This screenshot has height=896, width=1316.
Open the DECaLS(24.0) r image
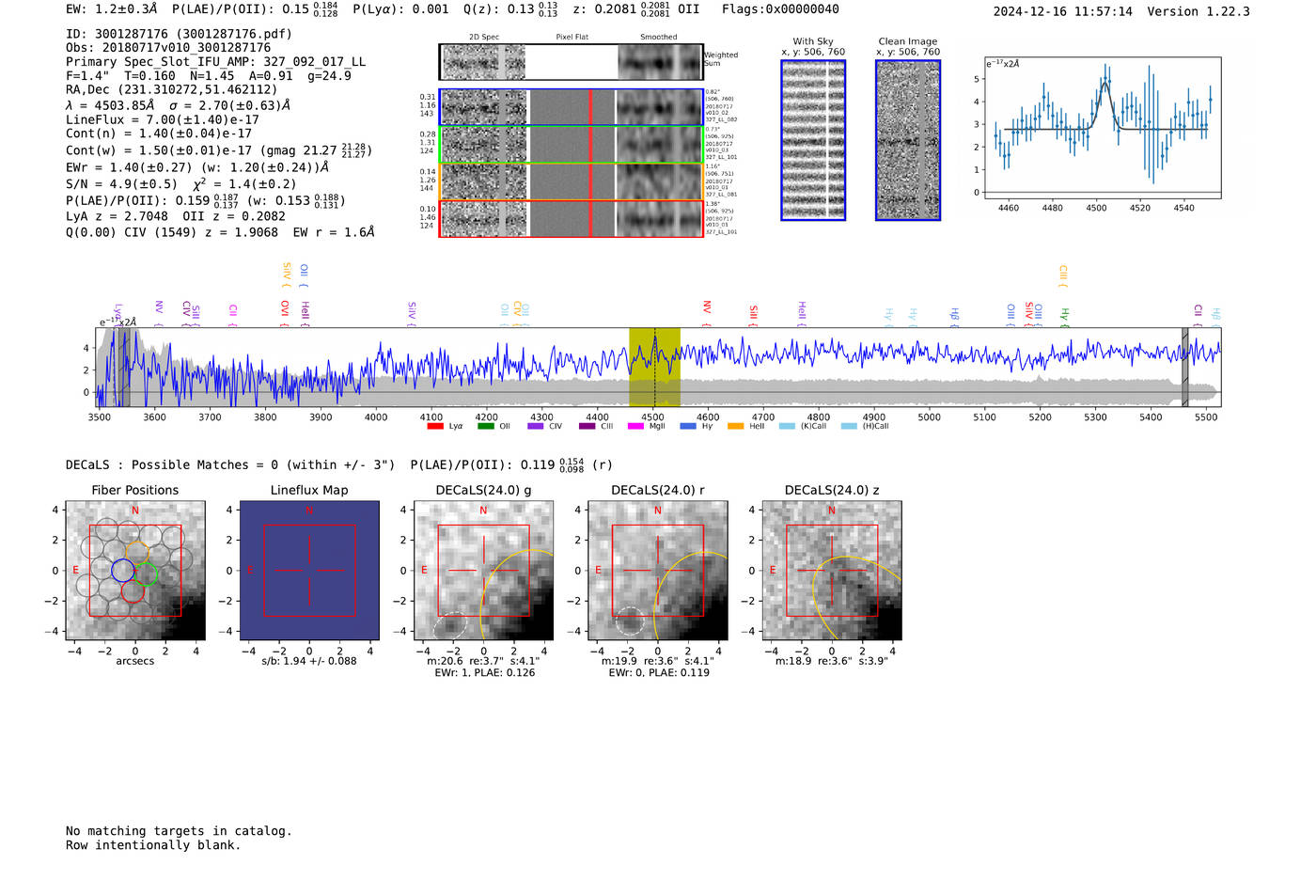click(658, 571)
